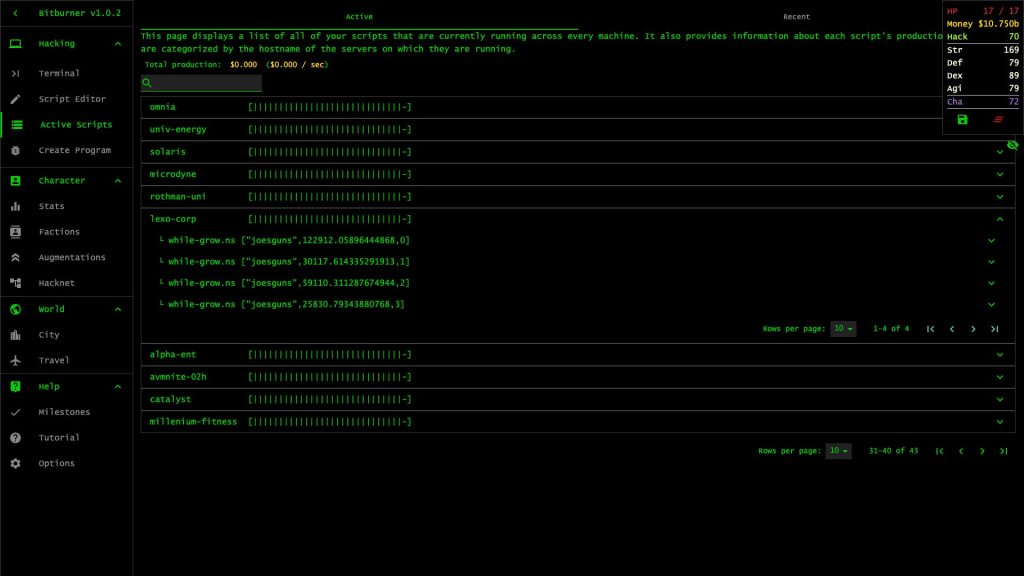Image resolution: width=1024 pixels, height=576 pixels.
Task: Expand the alpha-ent server row
Action: coord(1000,355)
